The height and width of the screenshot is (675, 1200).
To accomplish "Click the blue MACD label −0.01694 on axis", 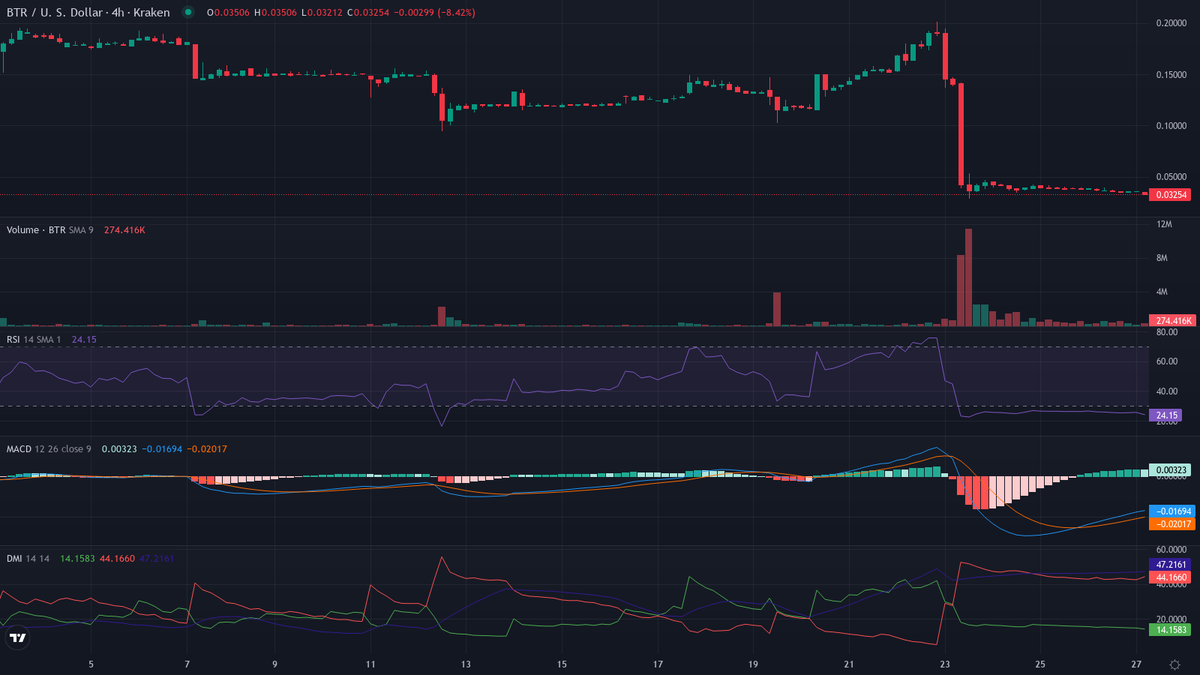I will coord(1172,510).
